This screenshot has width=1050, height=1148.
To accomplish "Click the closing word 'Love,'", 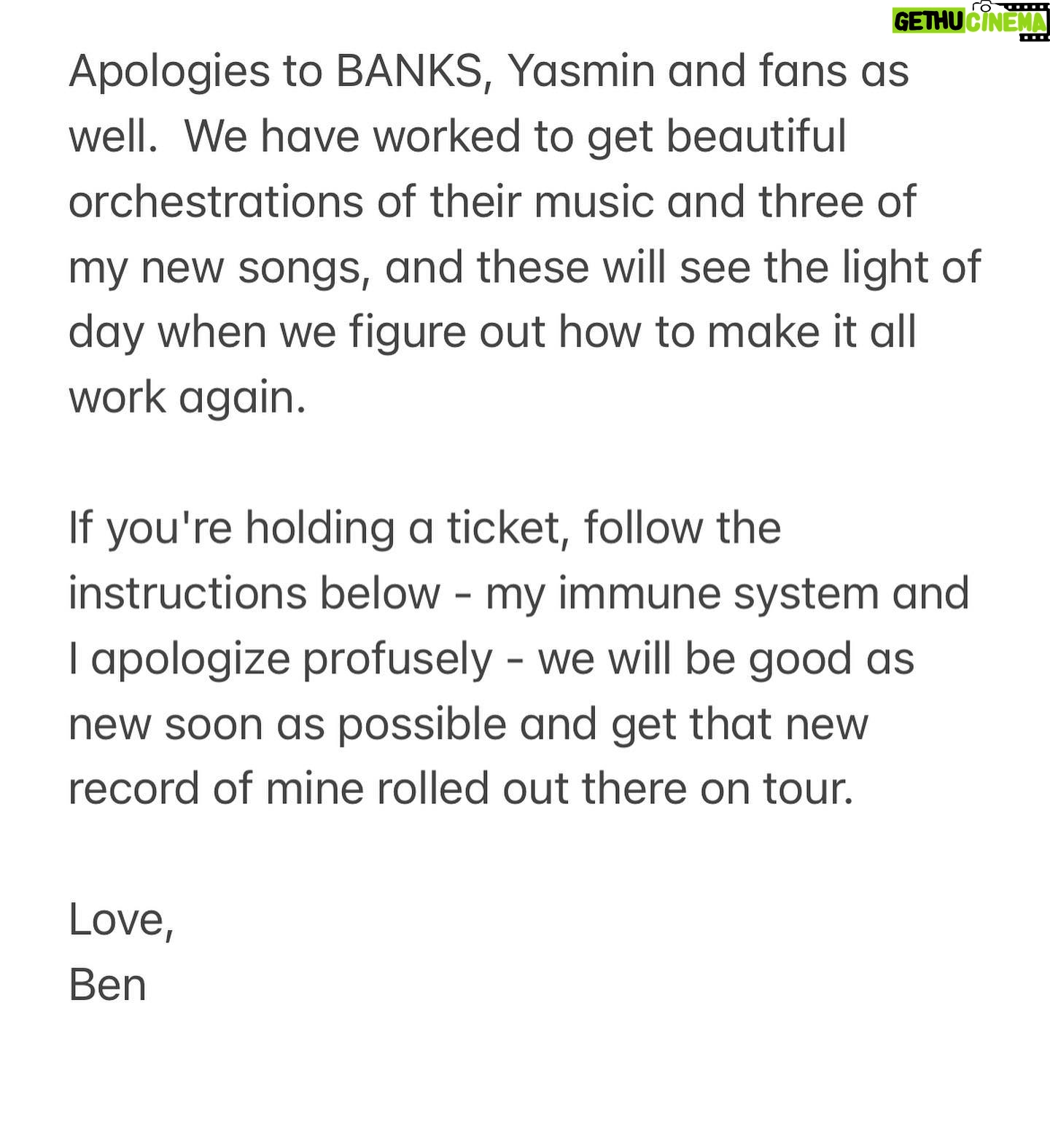I will (122, 920).
